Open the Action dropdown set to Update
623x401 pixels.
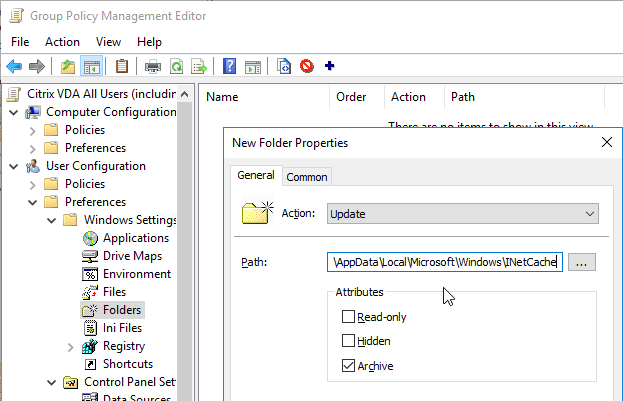463,214
